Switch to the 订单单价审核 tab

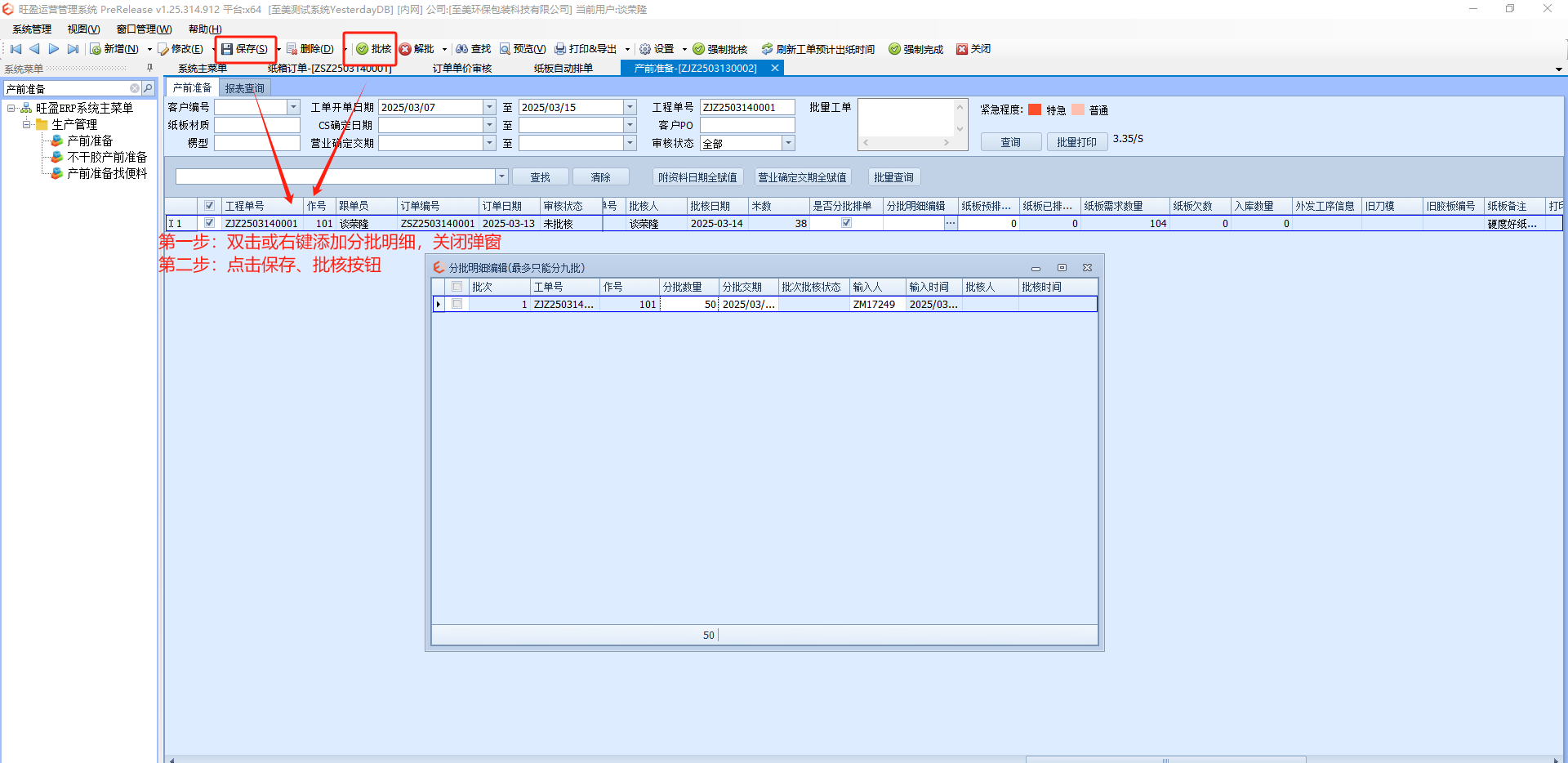[462, 69]
